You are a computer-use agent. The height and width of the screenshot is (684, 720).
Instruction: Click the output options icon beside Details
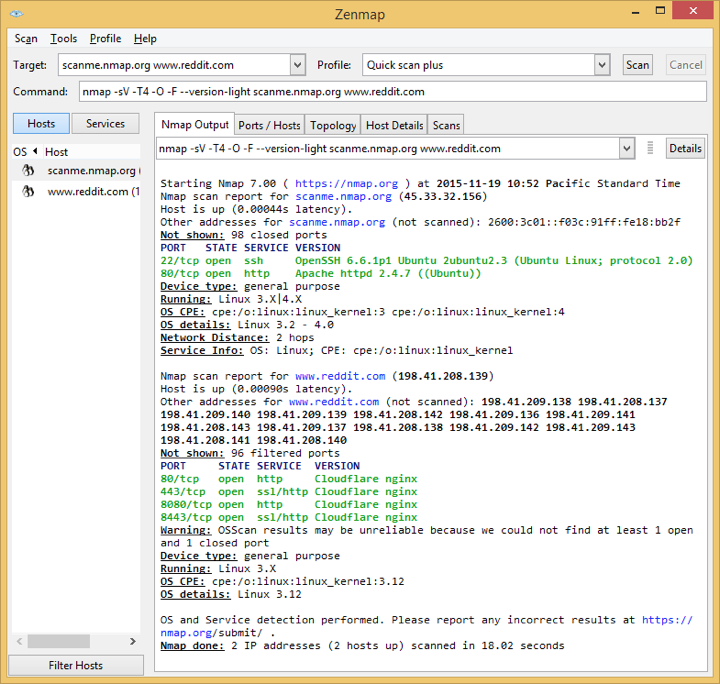click(x=651, y=148)
